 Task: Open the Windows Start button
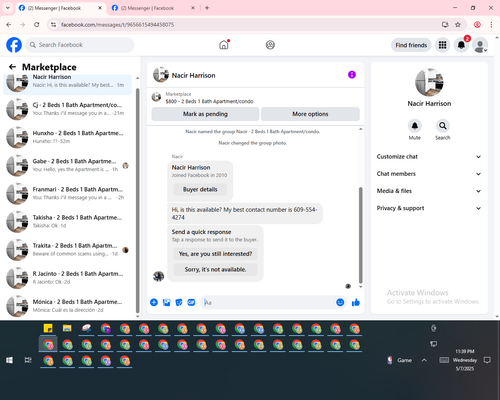(9, 360)
